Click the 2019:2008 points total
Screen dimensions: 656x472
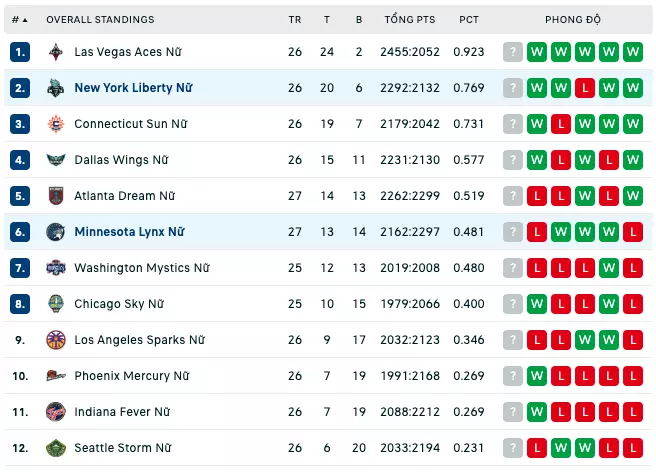click(x=410, y=268)
